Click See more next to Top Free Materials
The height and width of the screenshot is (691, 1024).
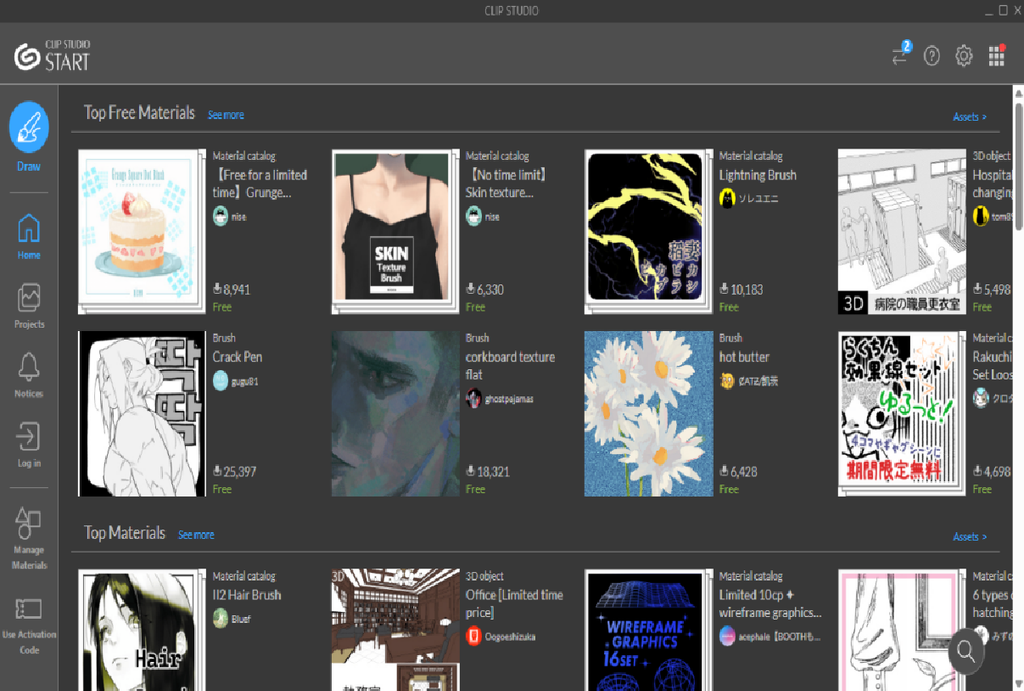click(x=225, y=115)
